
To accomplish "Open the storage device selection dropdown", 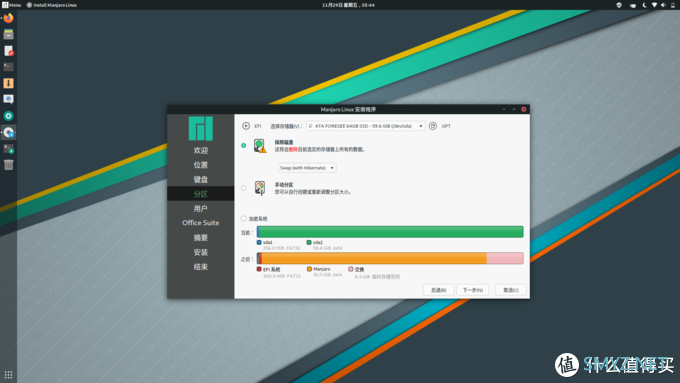I will tap(366, 126).
